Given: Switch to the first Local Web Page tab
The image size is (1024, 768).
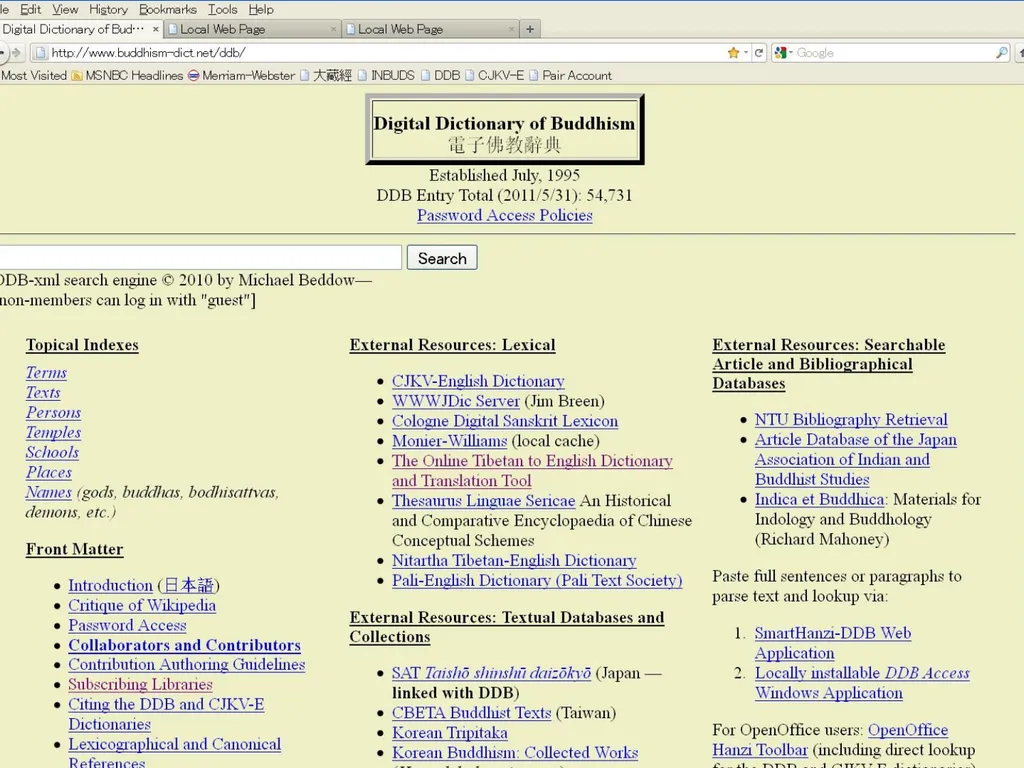Looking at the screenshot, I should pos(252,29).
